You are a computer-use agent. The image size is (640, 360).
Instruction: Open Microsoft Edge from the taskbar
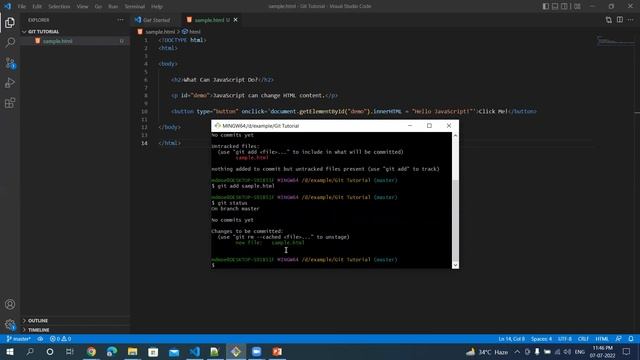pos(112,352)
